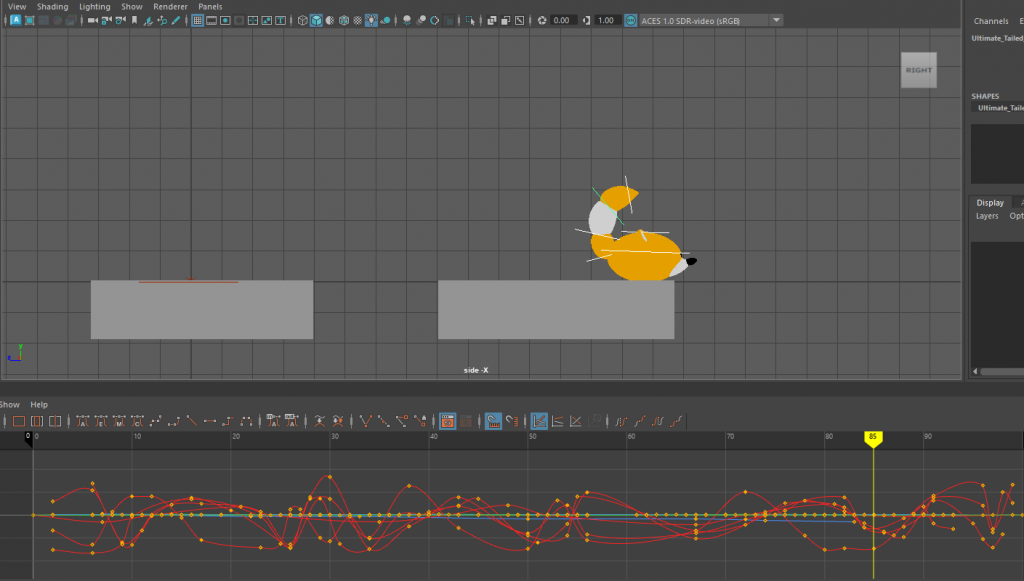Click the current time marker at frame 85
Screen dimensions: 1024x581
[873, 438]
